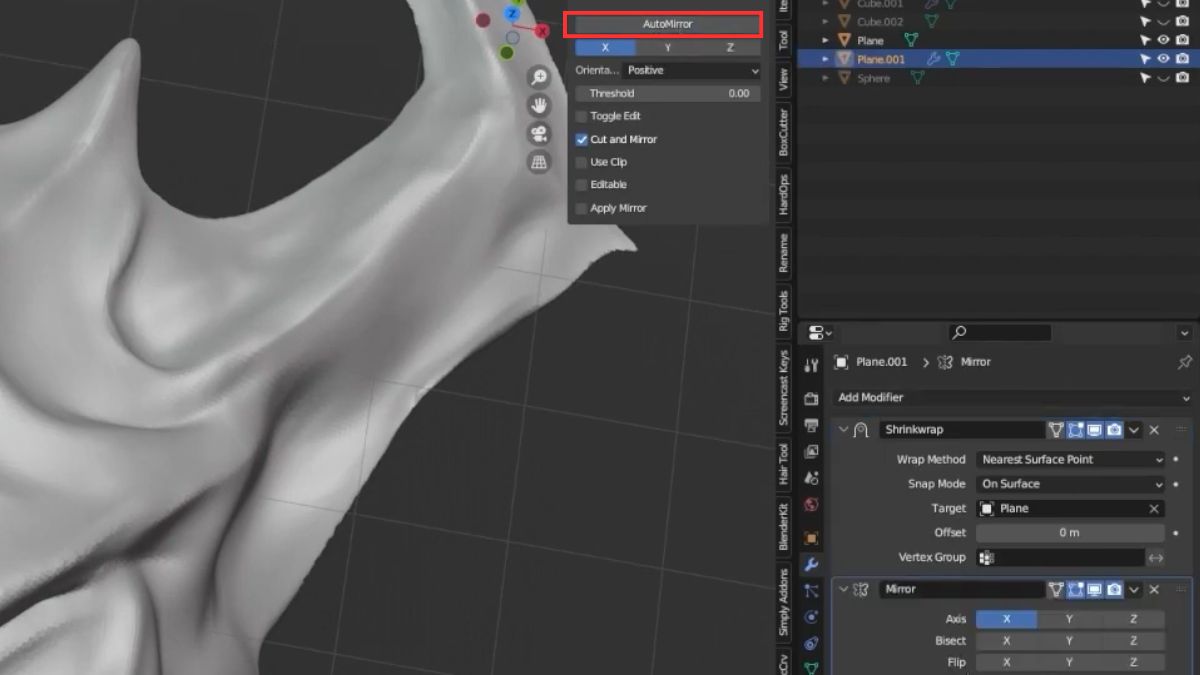Open the Tool properties tab (wrench and screwdriver icon)
1200x675 pixels.
pos(811,366)
